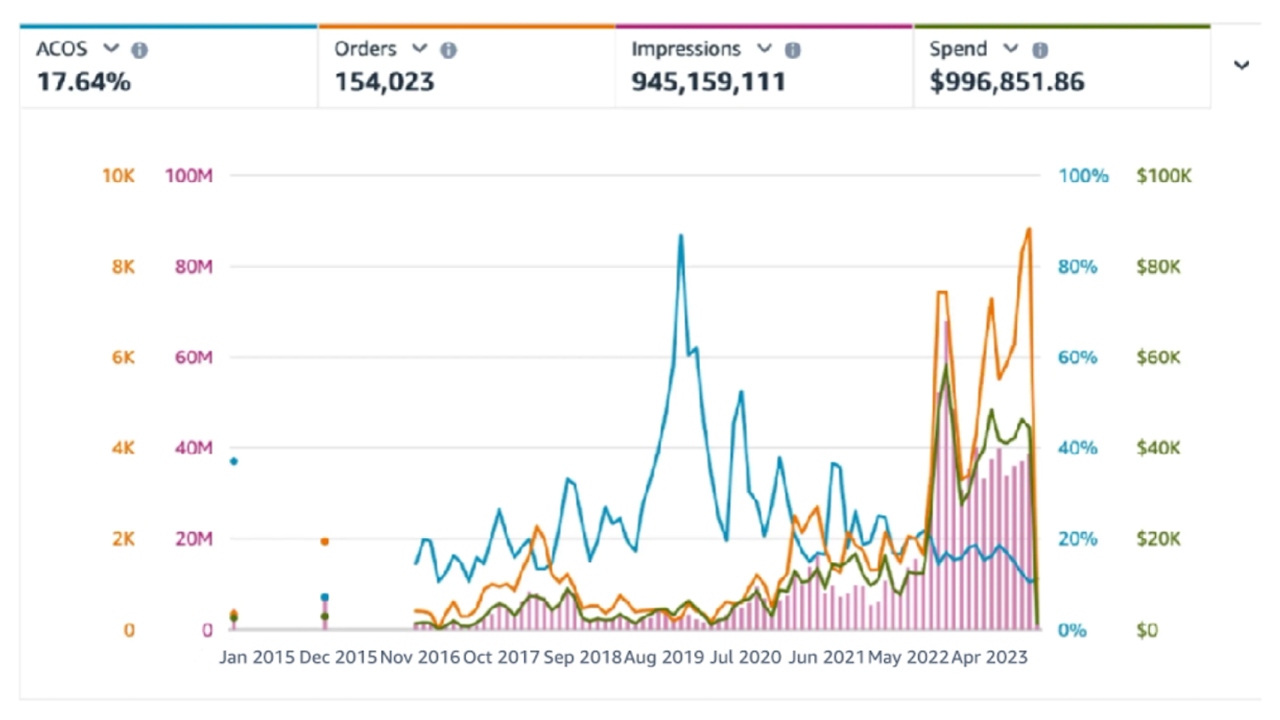1280x720 pixels.
Task: Open the Orders metric dropdown
Action: point(419,48)
